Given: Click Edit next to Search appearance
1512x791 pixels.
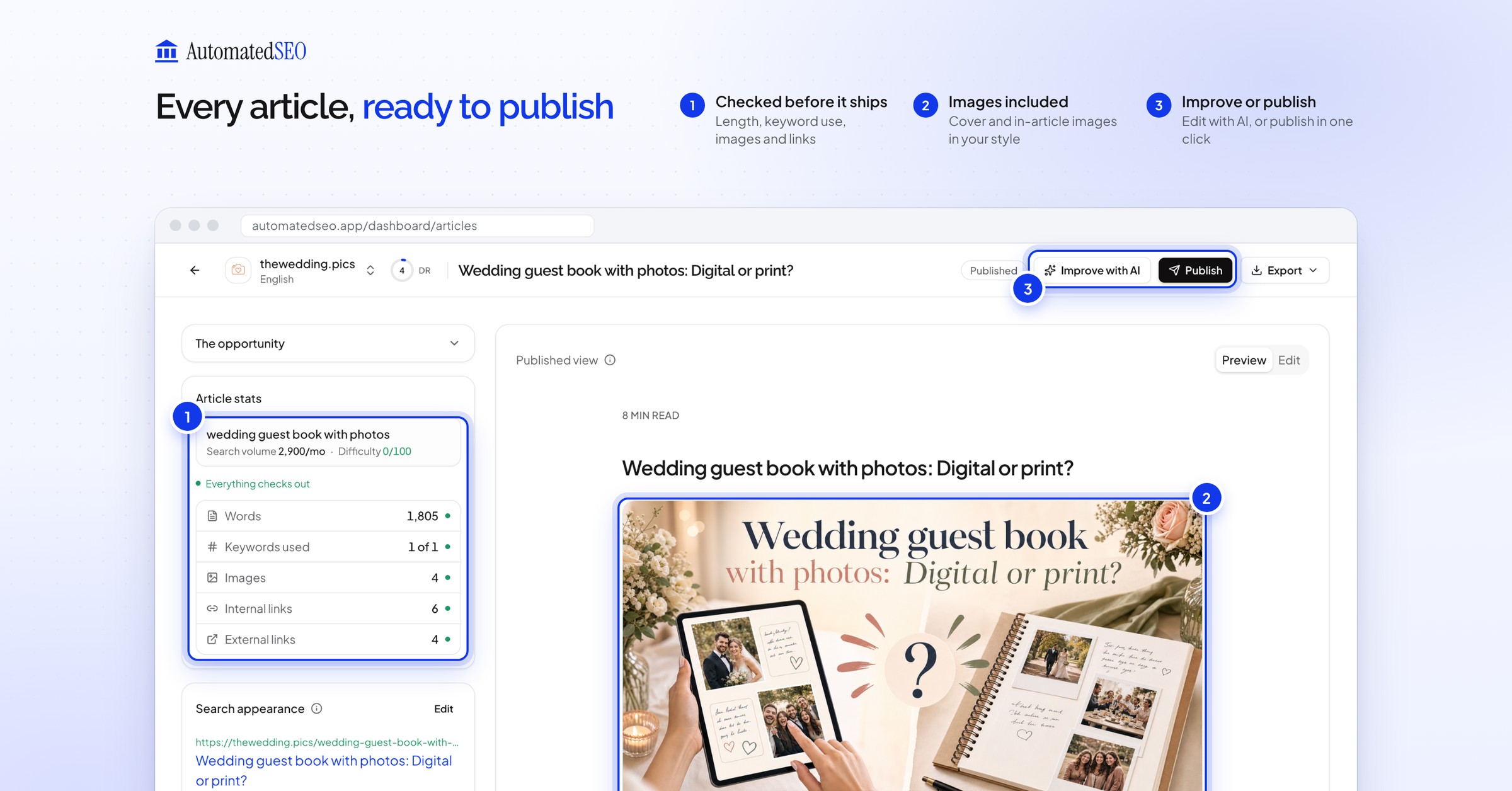Looking at the screenshot, I should tap(444, 708).
